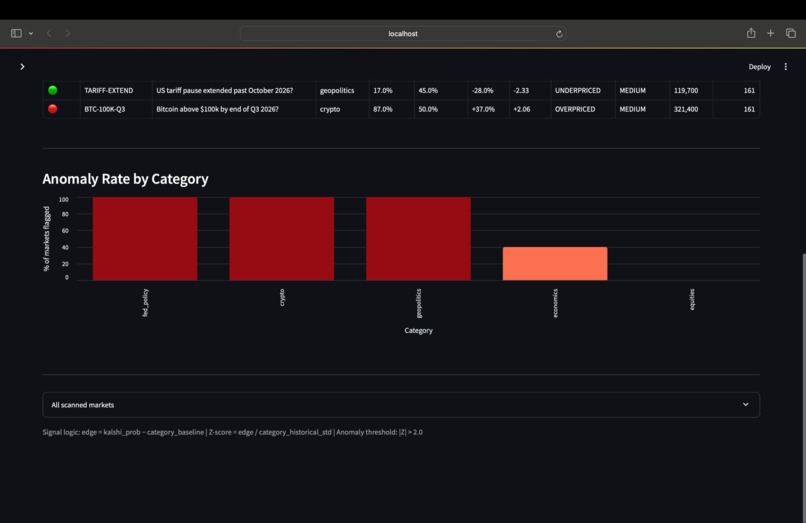Screen dimensions: 806x523
Task: Select the US tariff pause question cell
Action: [233, 91]
